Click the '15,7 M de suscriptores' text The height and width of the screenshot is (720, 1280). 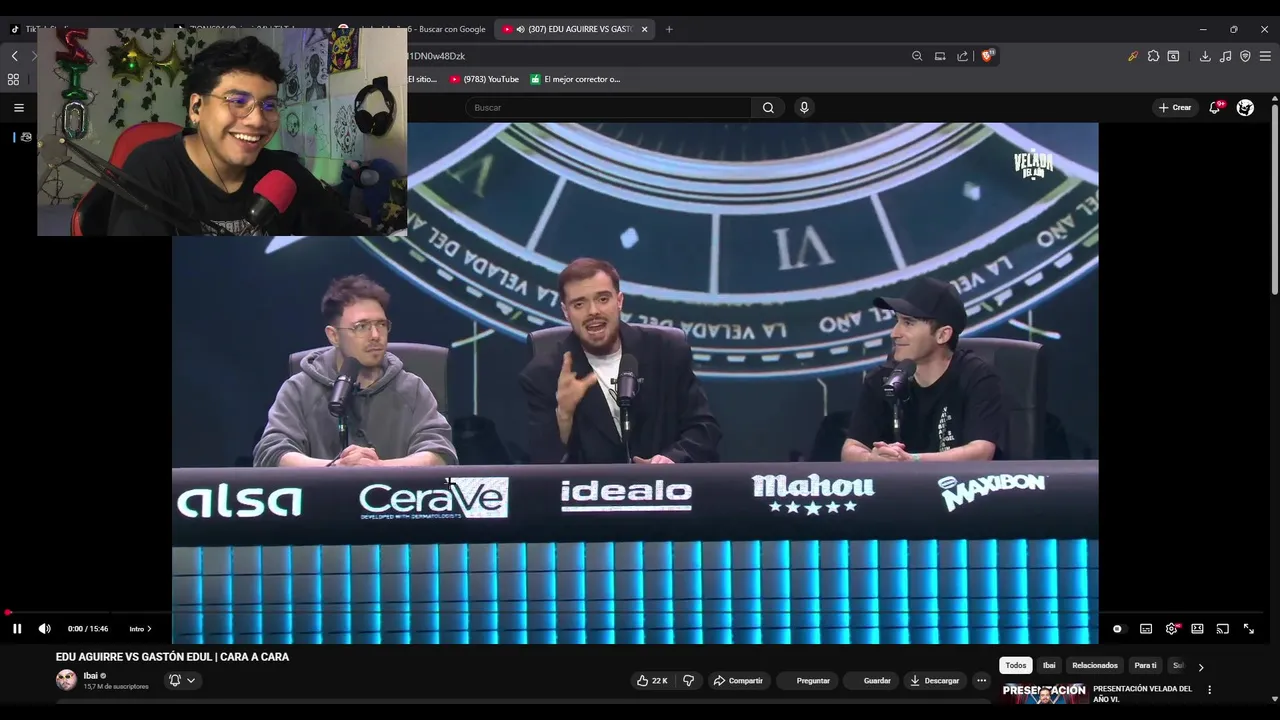click(x=116, y=687)
